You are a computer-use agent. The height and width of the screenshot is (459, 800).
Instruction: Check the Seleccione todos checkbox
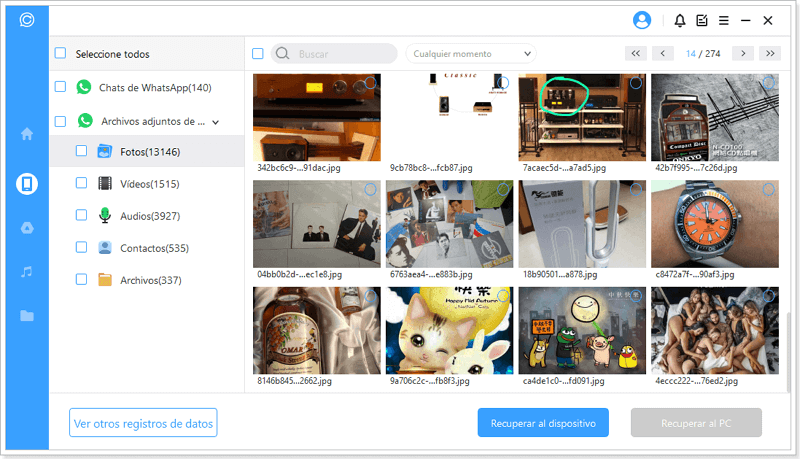(61, 54)
